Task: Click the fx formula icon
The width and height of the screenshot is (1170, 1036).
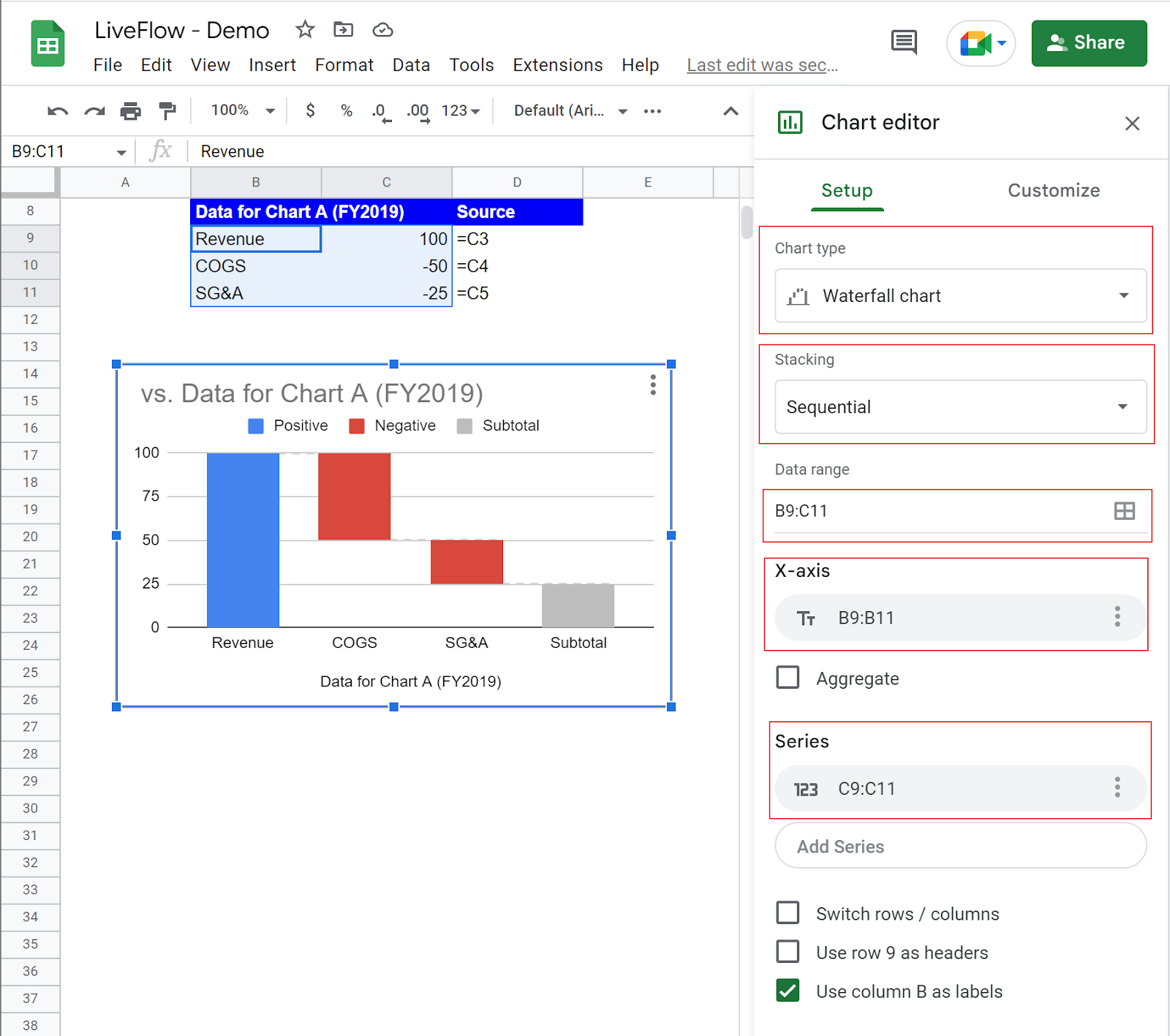Action: [x=160, y=151]
